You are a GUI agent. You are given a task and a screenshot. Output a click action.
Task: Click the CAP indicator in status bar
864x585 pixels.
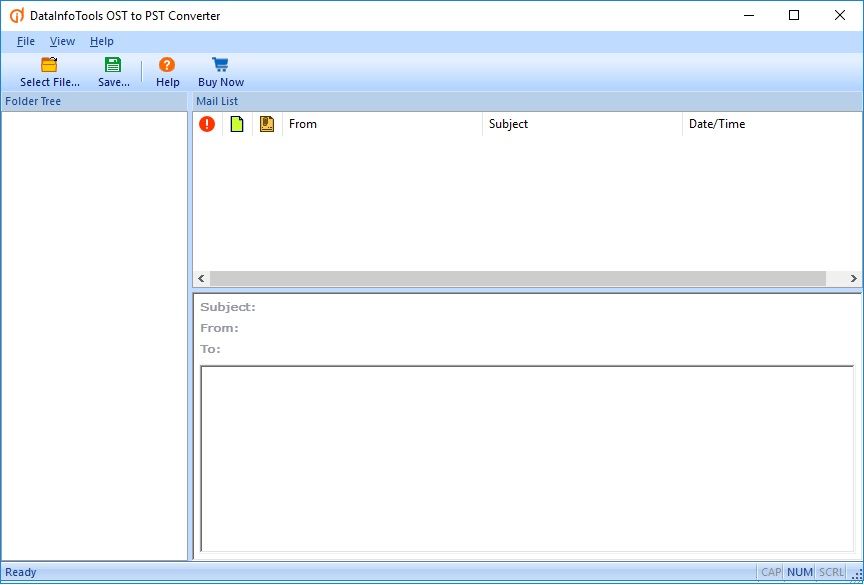[x=771, y=572]
